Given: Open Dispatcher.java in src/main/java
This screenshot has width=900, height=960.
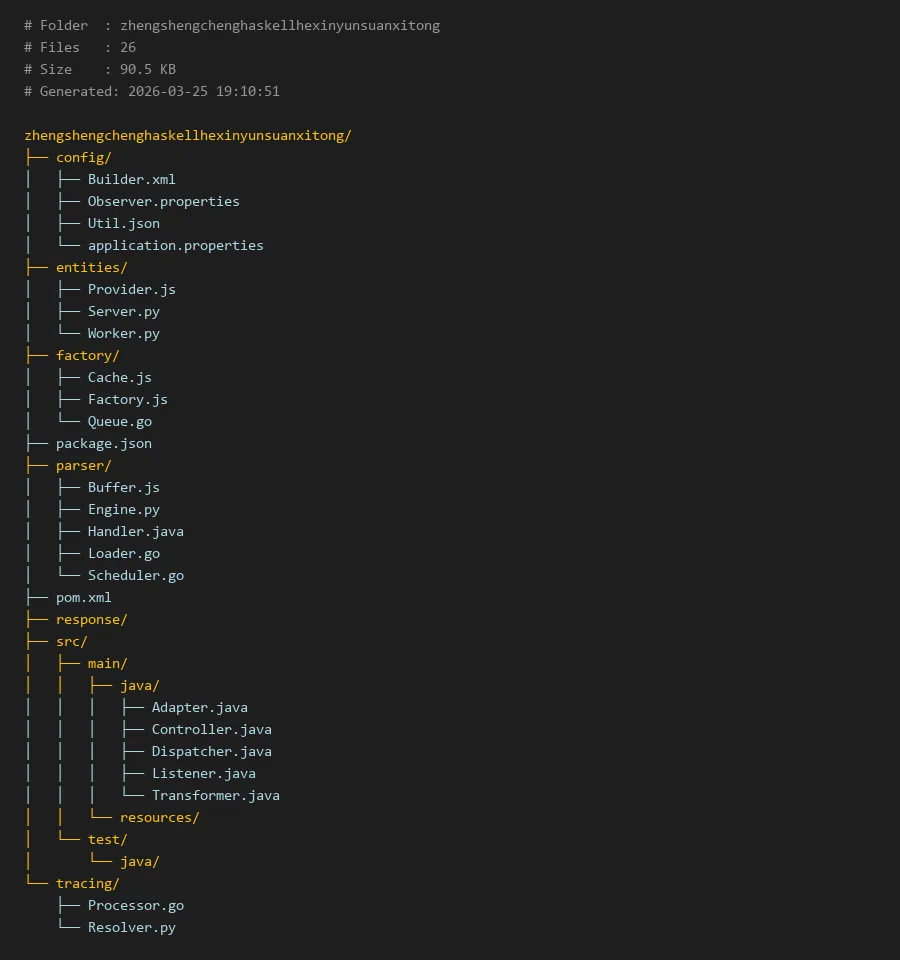Looking at the screenshot, I should (211, 751).
